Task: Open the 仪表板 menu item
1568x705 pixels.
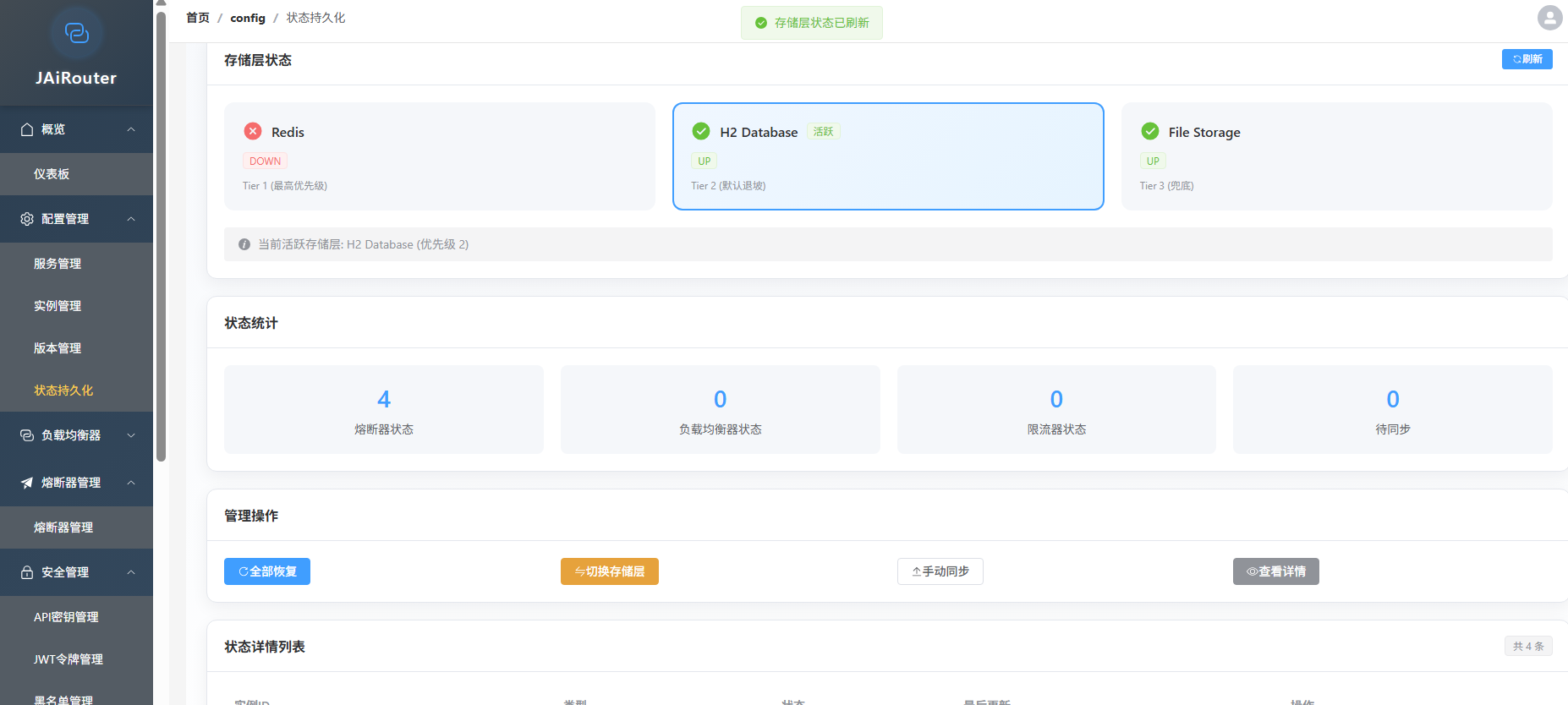Action: [x=76, y=174]
